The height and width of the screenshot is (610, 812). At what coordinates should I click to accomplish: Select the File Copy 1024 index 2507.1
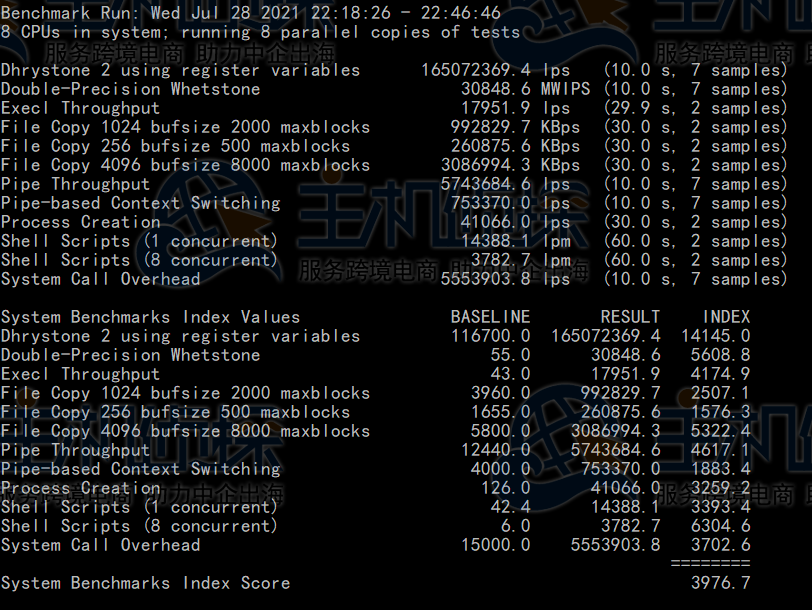[720, 393]
